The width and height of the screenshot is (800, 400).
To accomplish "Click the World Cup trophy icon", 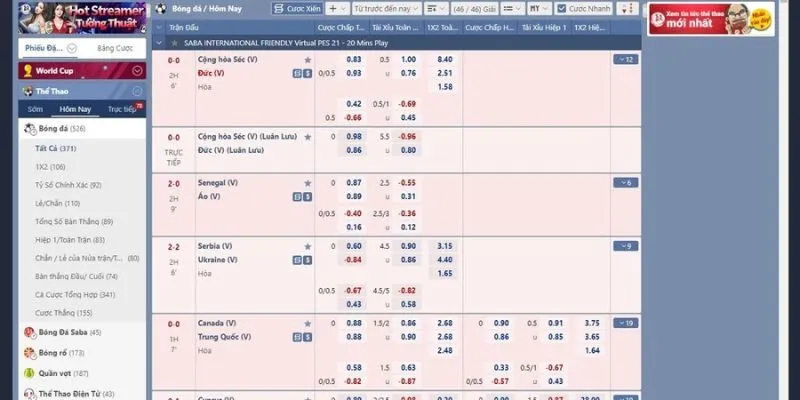I will tap(28, 71).
